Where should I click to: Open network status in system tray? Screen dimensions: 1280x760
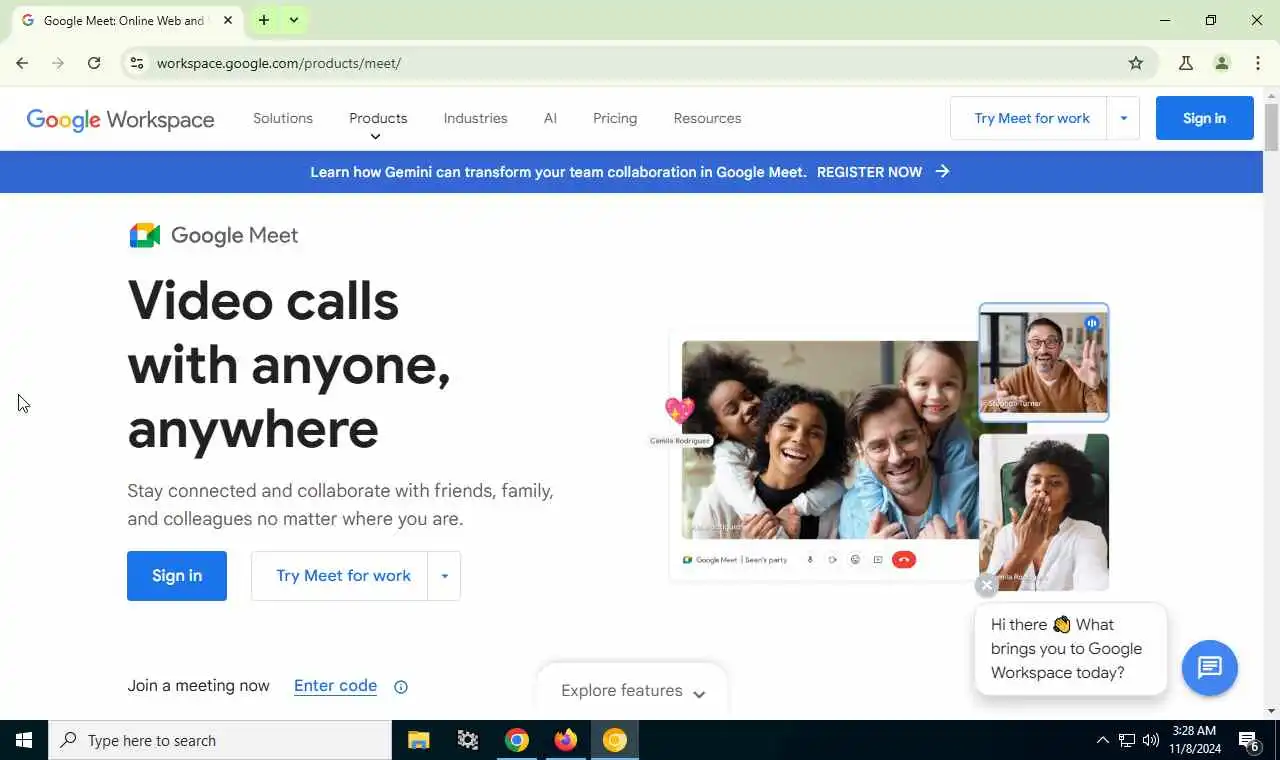pyautogui.click(x=1127, y=740)
